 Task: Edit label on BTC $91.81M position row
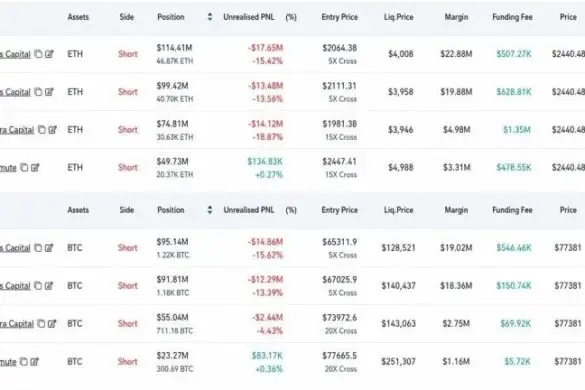coord(49,286)
